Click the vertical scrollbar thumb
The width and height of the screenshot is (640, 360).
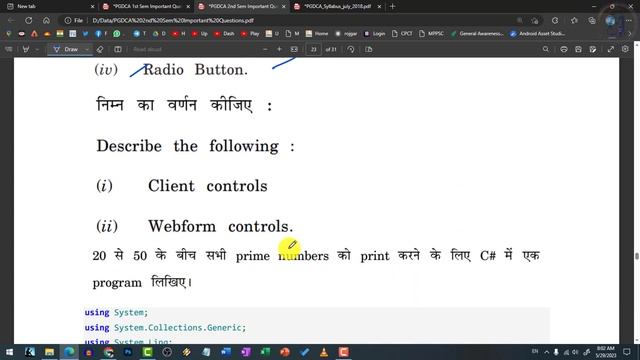pyautogui.click(x=636, y=256)
